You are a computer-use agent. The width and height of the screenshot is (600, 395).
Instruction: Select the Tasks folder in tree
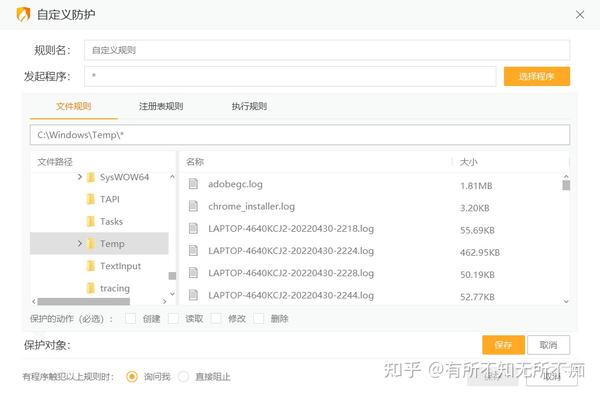click(x=111, y=222)
